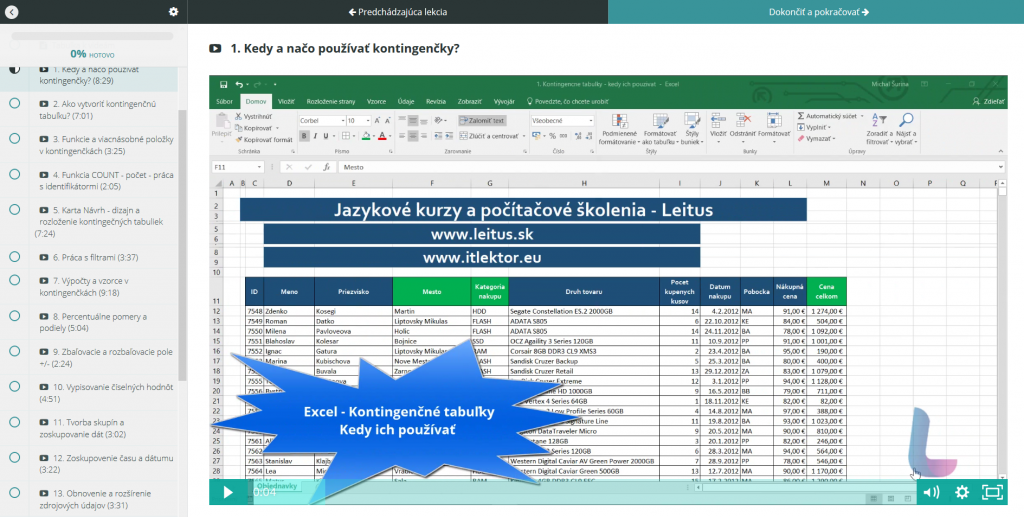Open lesson '4. Funkcia COUNT - počet'
The height and width of the screenshot is (517, 1024).
pyautogui.click(x=106, y=181)
